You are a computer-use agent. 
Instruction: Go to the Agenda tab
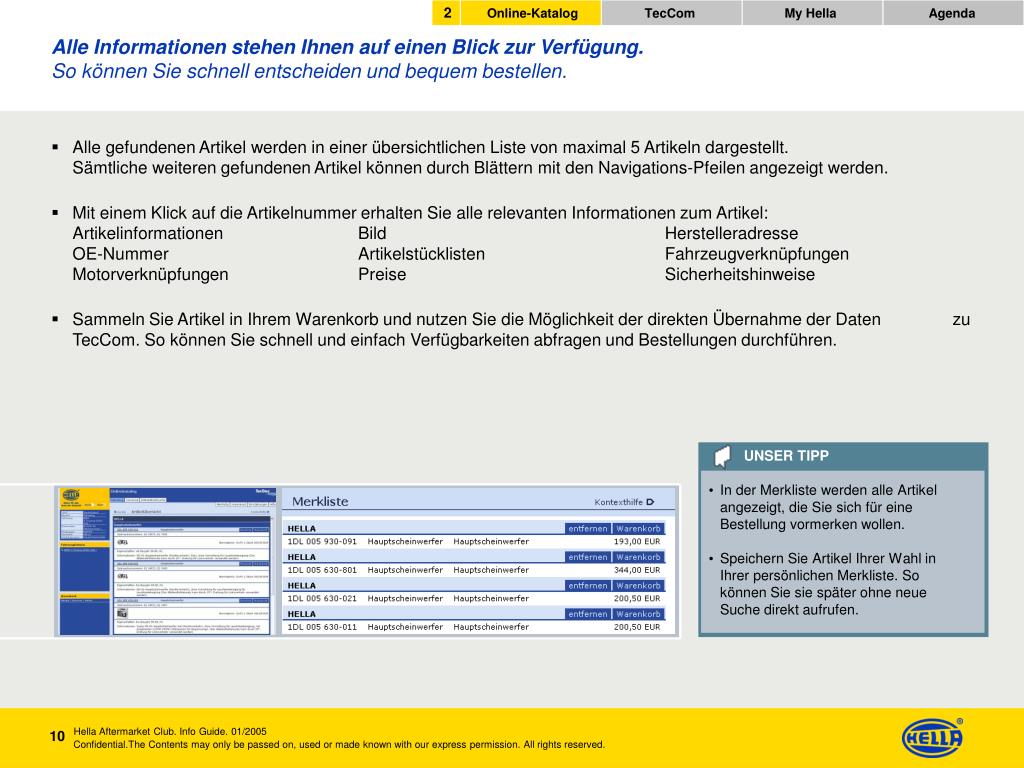click(x=952, y=13)
